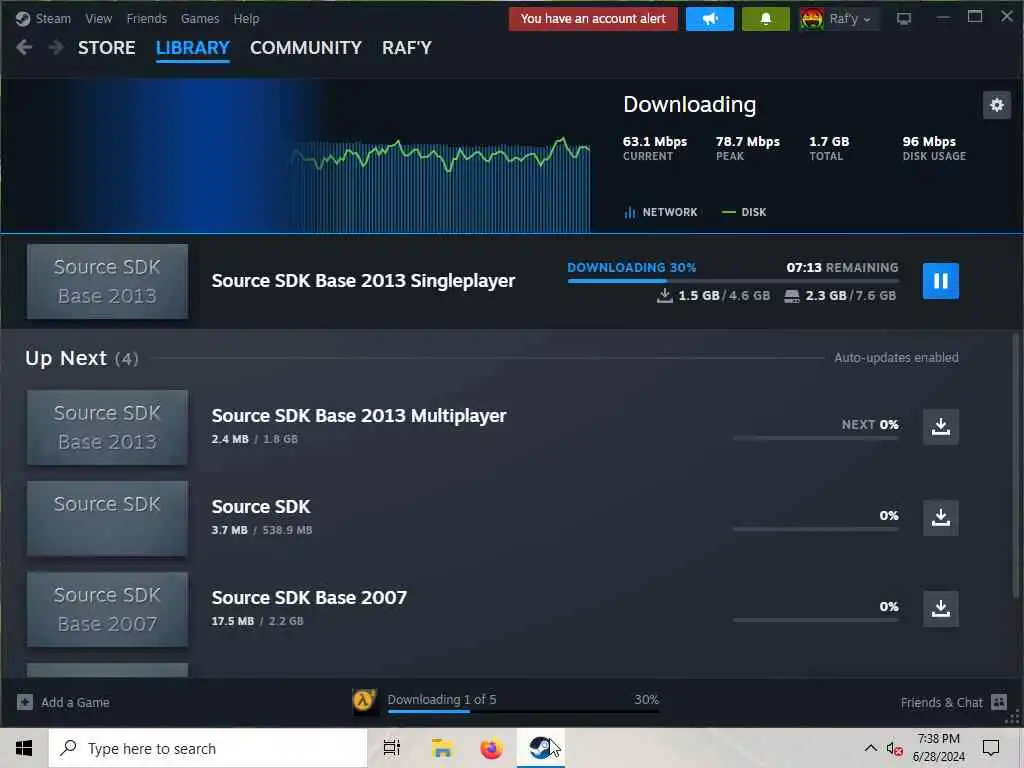This screenshot has height=768, width=1024.
Task: Click the Add a Game plus icon
Action: pyautogui.click(x=25, y=703)
